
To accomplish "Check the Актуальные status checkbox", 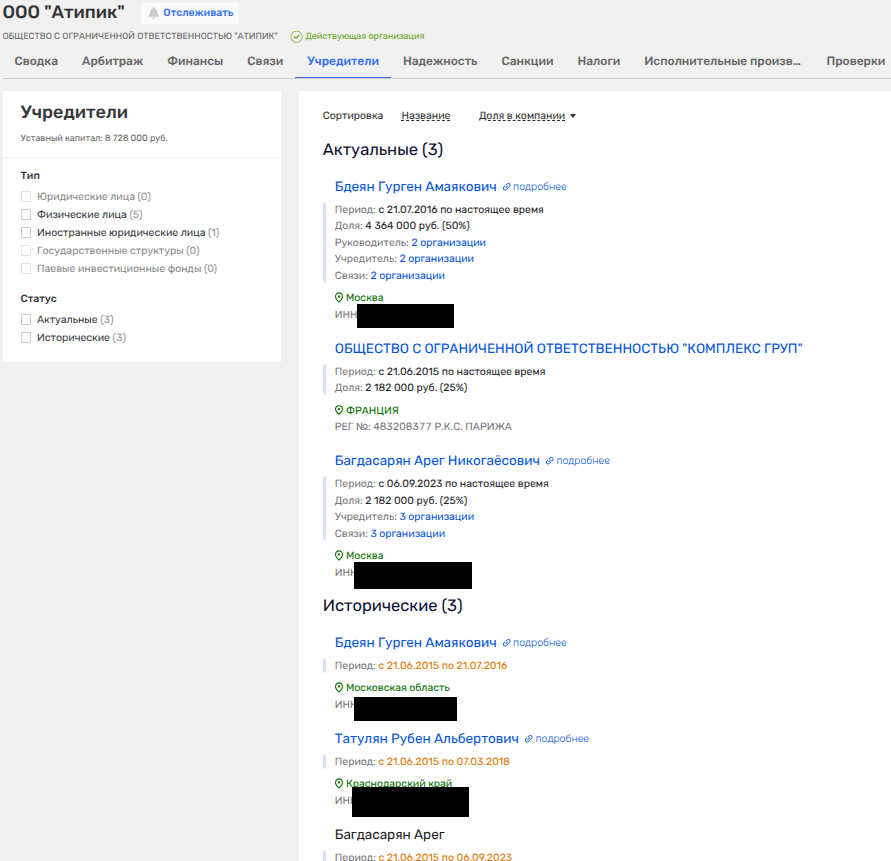I will tap(27, 320).
